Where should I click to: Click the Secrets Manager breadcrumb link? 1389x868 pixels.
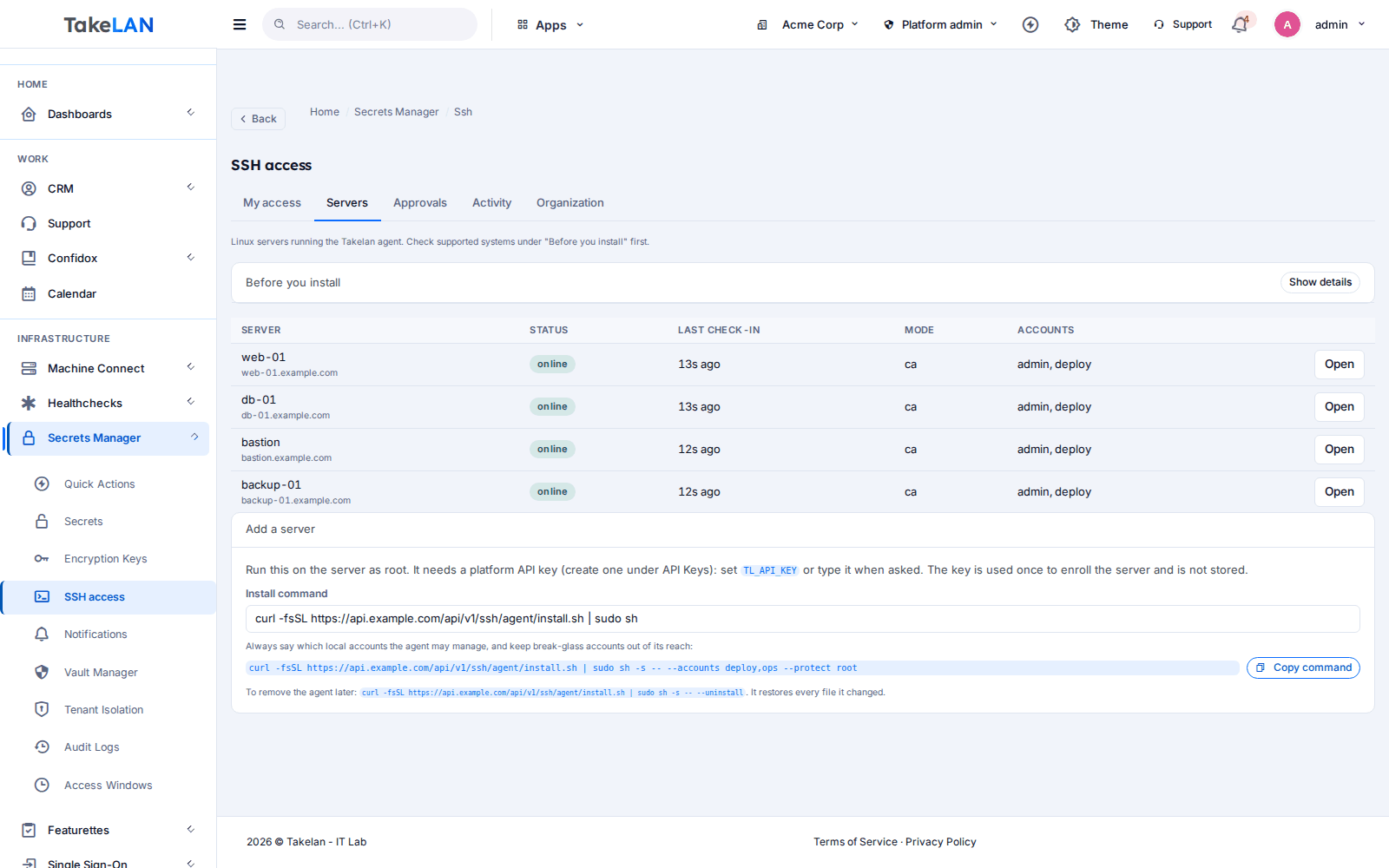point(396,112)
